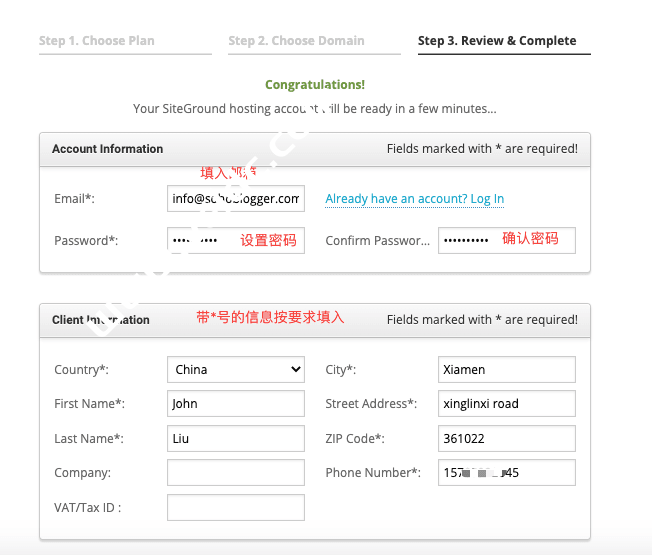Viewport: 652px width, 555px height.
Task: Select the Last Name field with Liu
Action: pyautogui.click(x=235, y=438)
